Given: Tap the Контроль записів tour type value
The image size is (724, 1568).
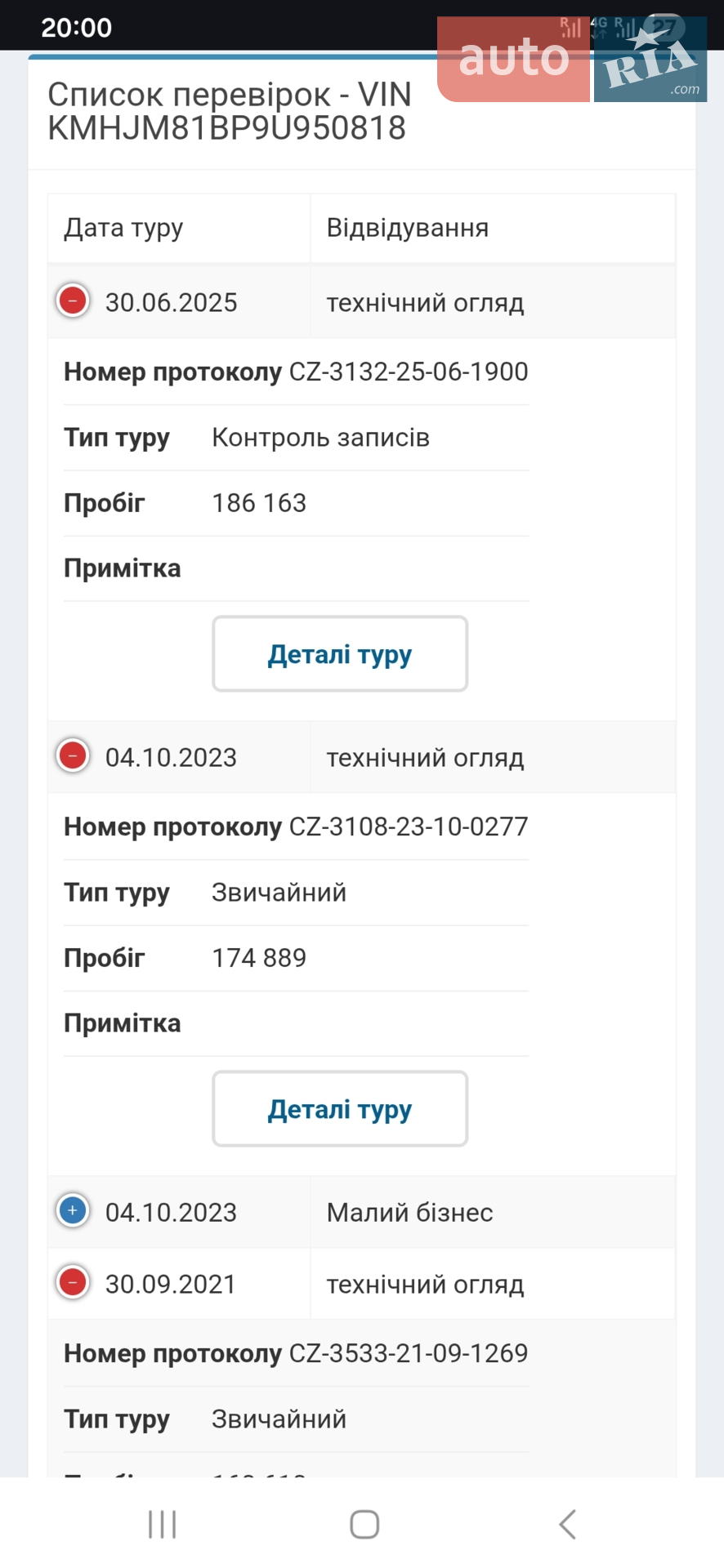Looking at the screenshot, I should pyautogui.click(x=320, y=438).
